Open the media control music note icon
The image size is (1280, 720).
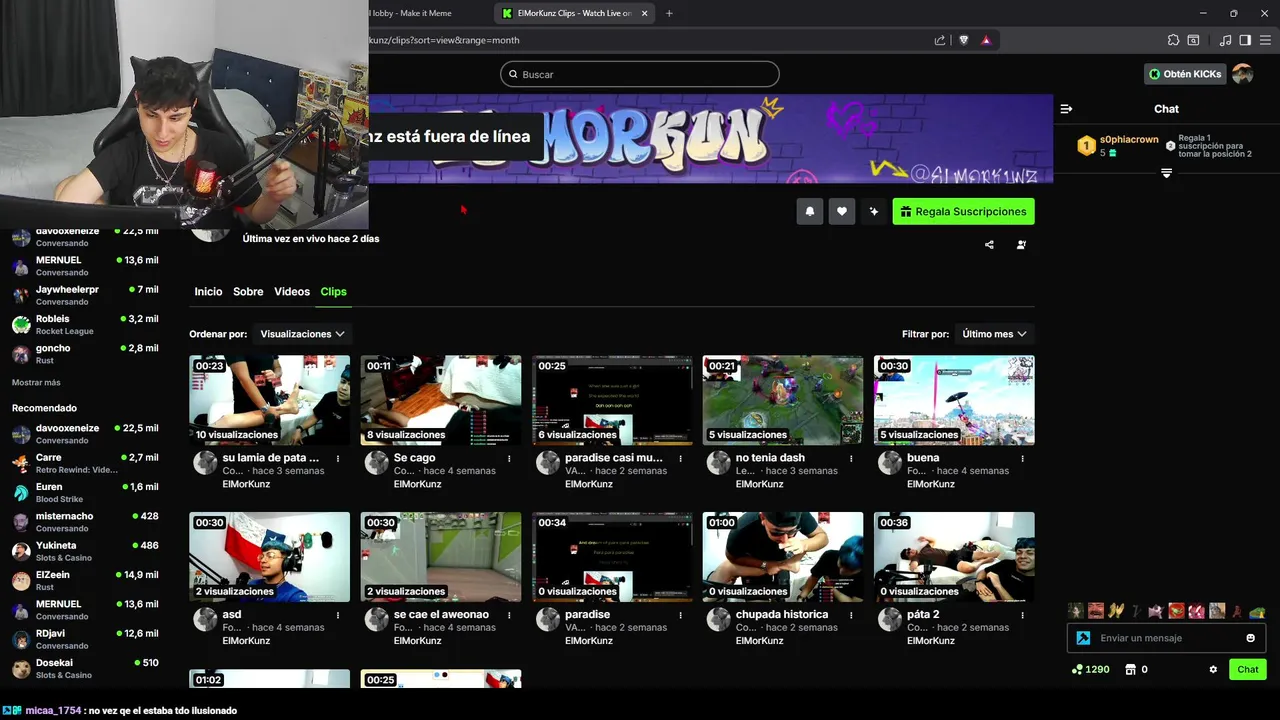click(1225, 40)
